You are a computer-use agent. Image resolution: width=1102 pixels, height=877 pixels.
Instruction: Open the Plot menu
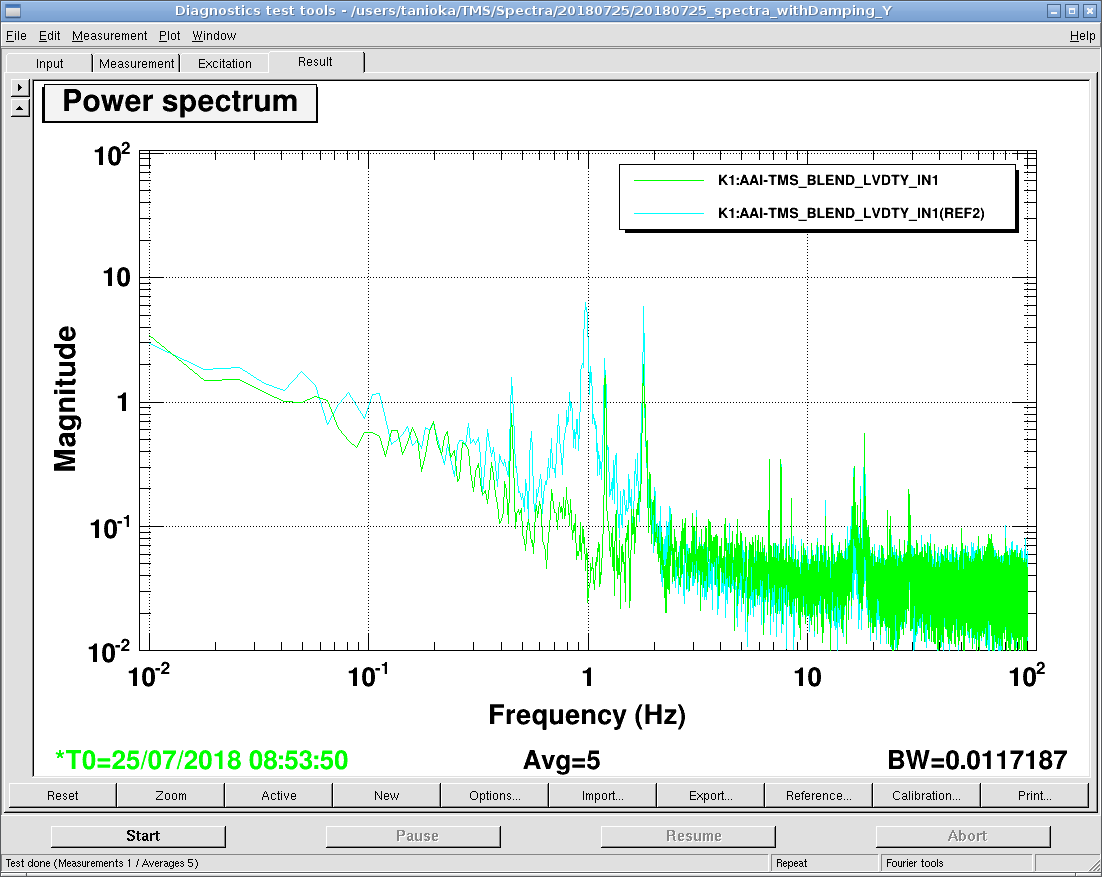[169, 36]
